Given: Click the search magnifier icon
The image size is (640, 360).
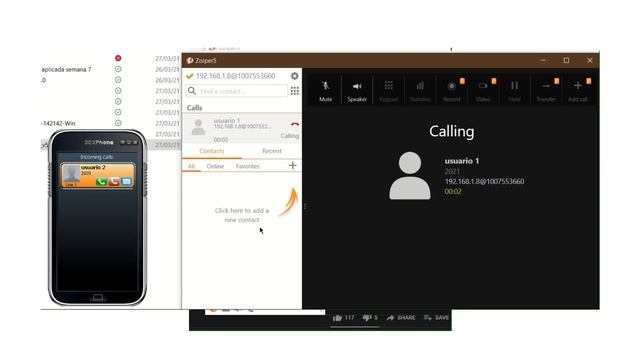Looking at the screenshot, I should pyautogui.click(x=192, y=91).
